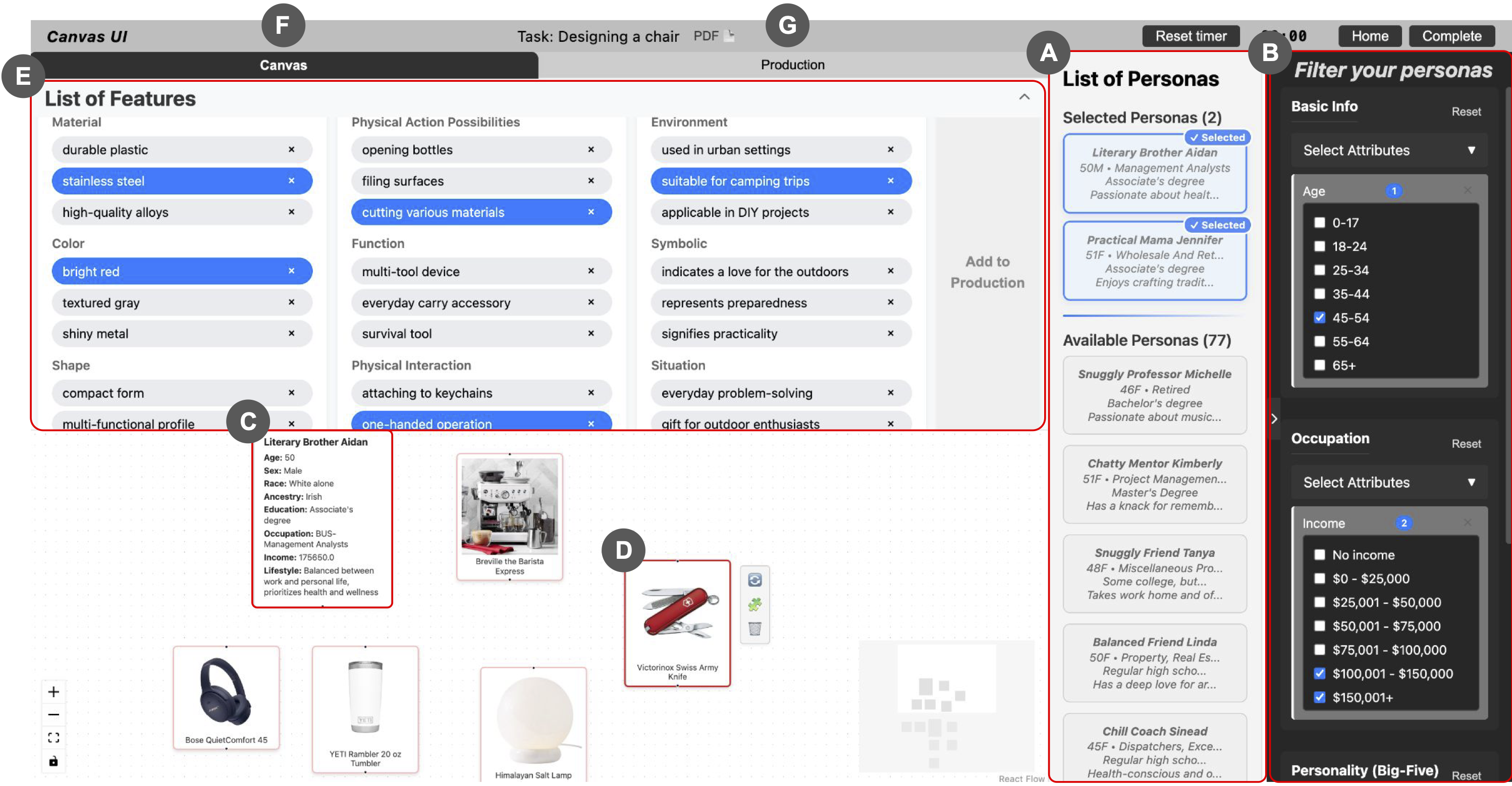Zoom in the canvas with plus button
This screenshot has height=786, width=1512.
(x=53, y=692)
